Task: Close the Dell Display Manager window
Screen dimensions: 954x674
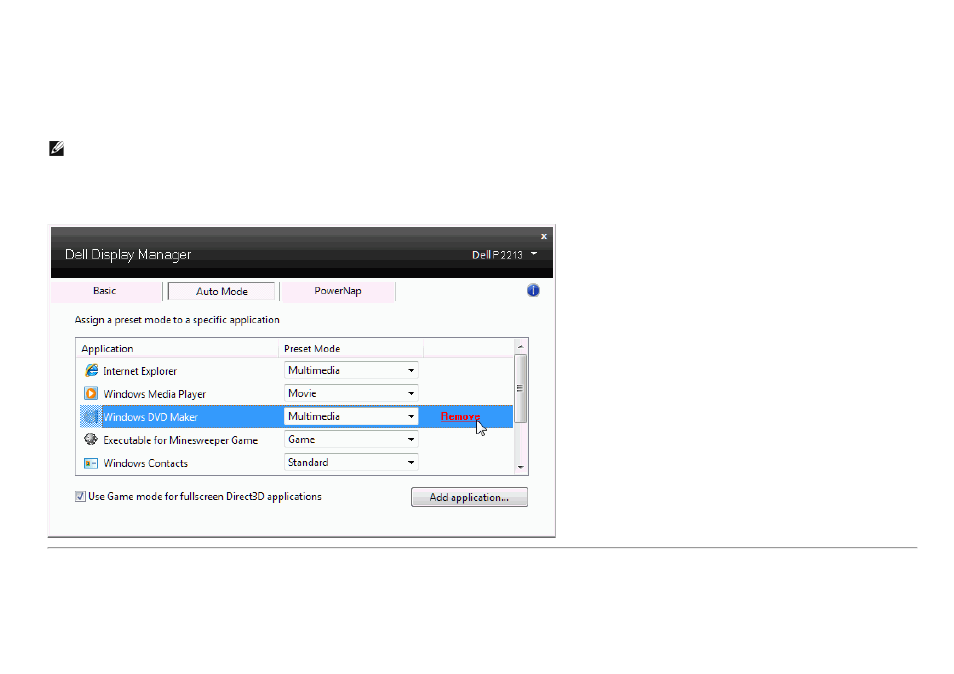Action: coord(544,237)
